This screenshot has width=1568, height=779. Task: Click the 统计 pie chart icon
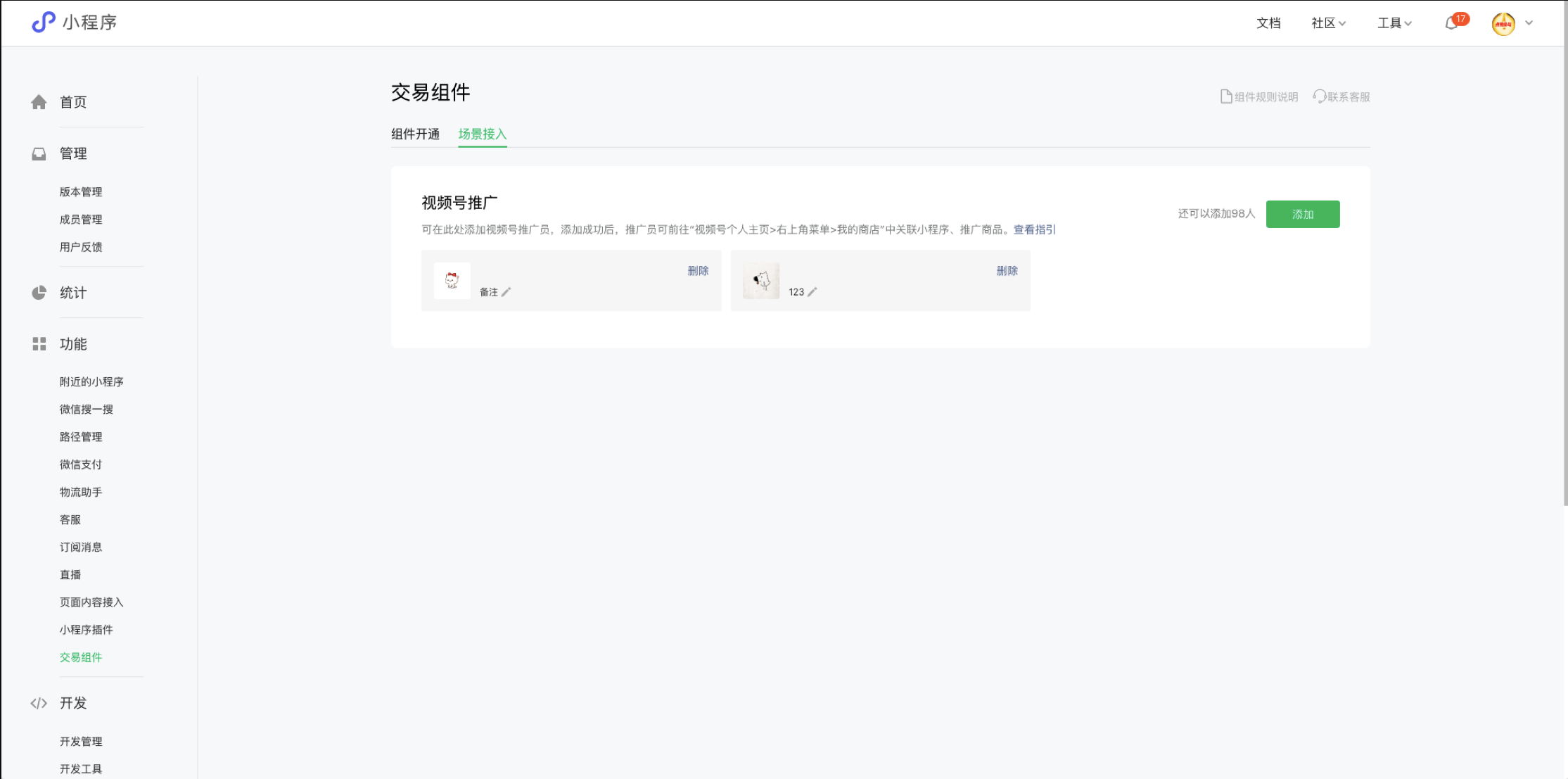point(39,293)
